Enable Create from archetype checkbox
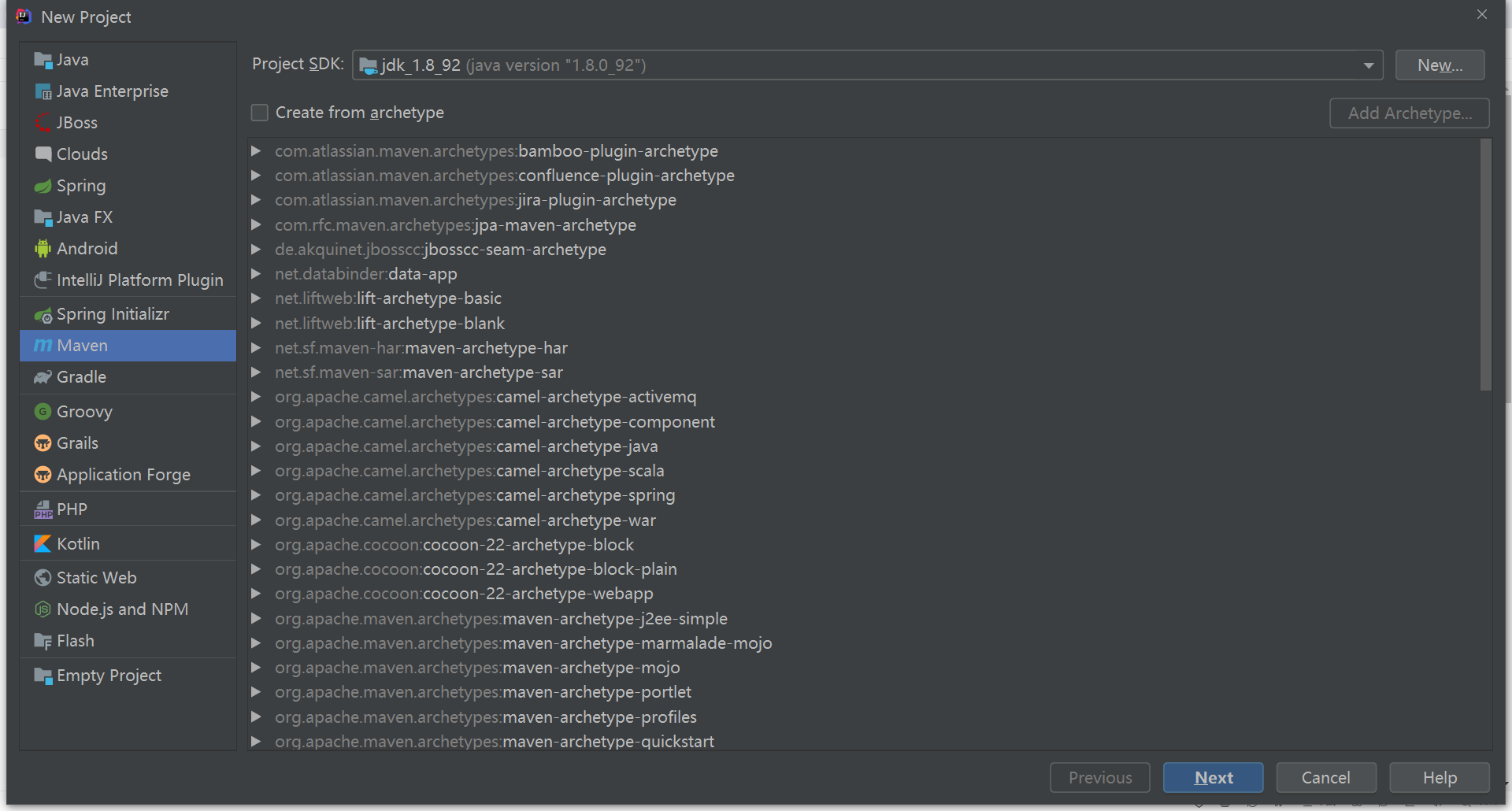This screenshot has height=811, width=1512. (x=260, y=113)
